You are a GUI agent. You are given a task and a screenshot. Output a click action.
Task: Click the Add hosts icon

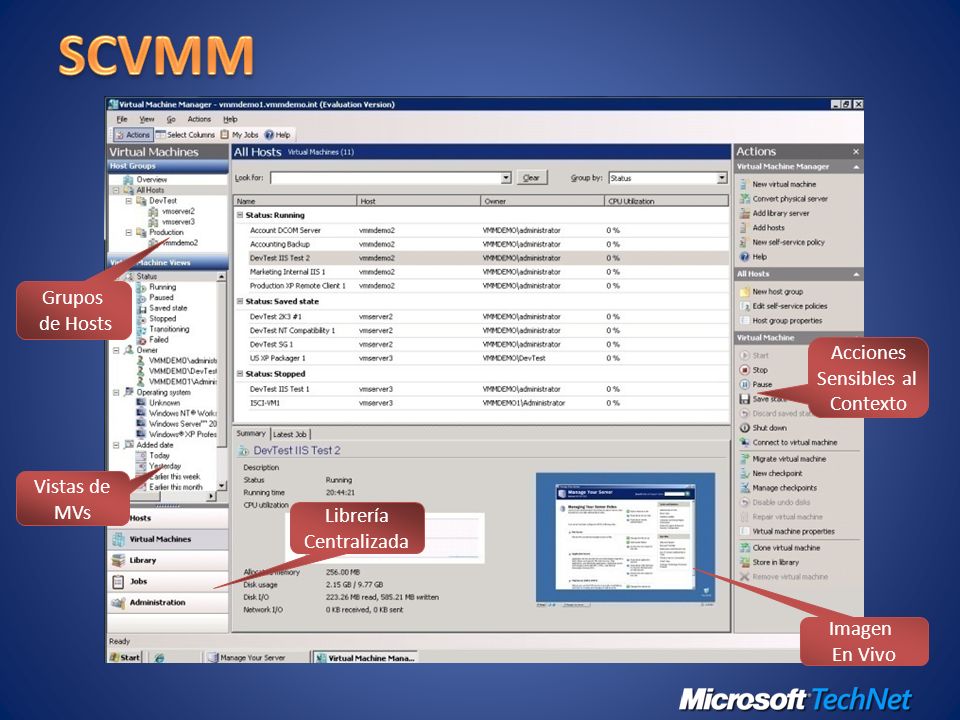[x=744, y=227]
